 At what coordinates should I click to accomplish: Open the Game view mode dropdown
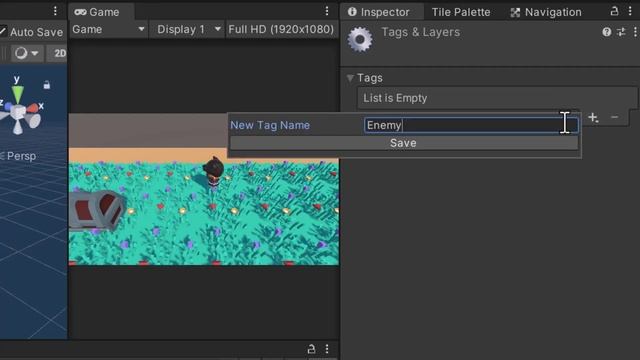click(x=108, y=29)
